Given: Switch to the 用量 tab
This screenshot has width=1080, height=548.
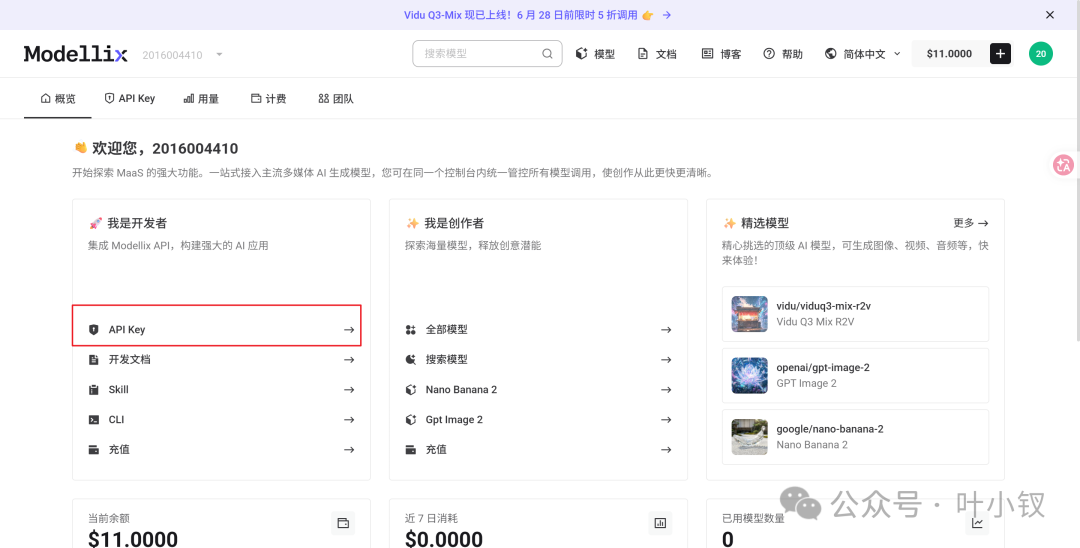Looking at the screenshot, I should click(201, 98).
